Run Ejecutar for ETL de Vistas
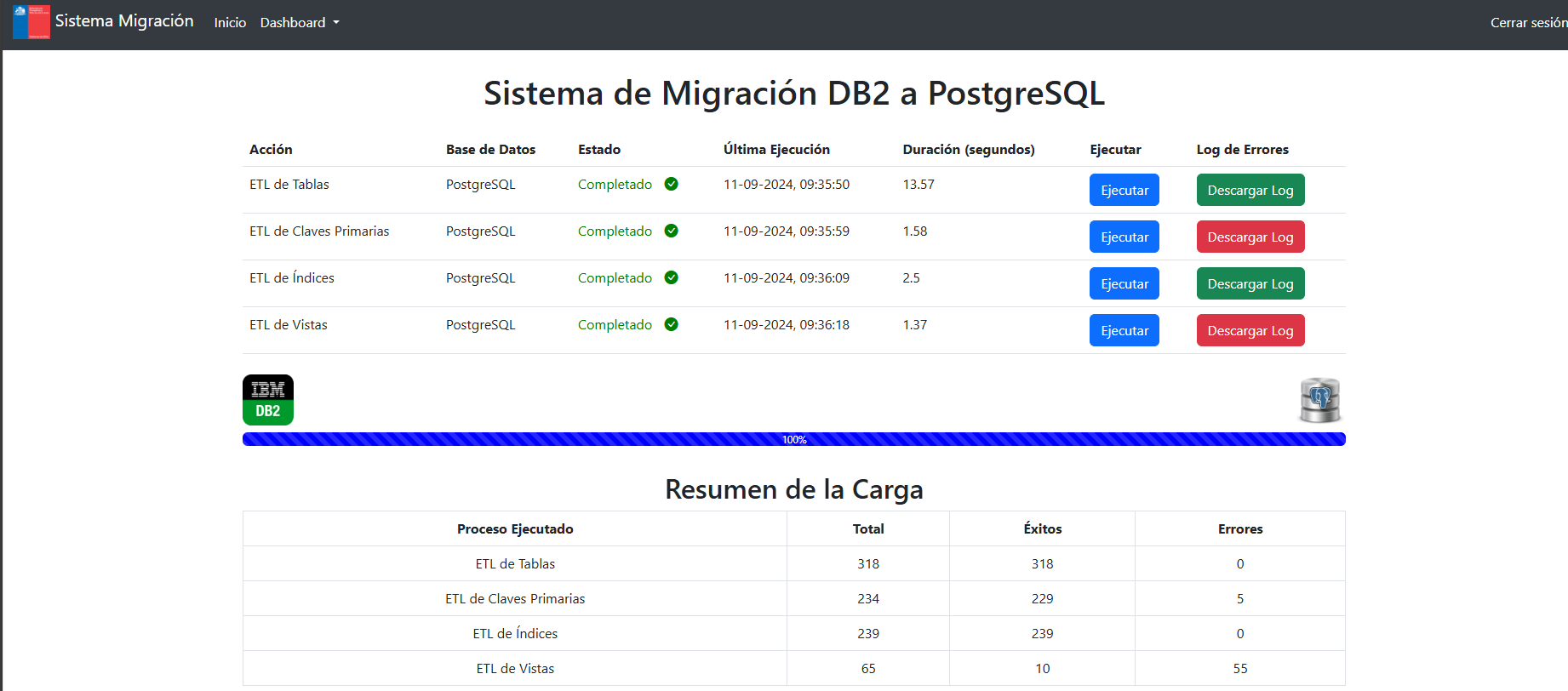 tap(1124, 330)
